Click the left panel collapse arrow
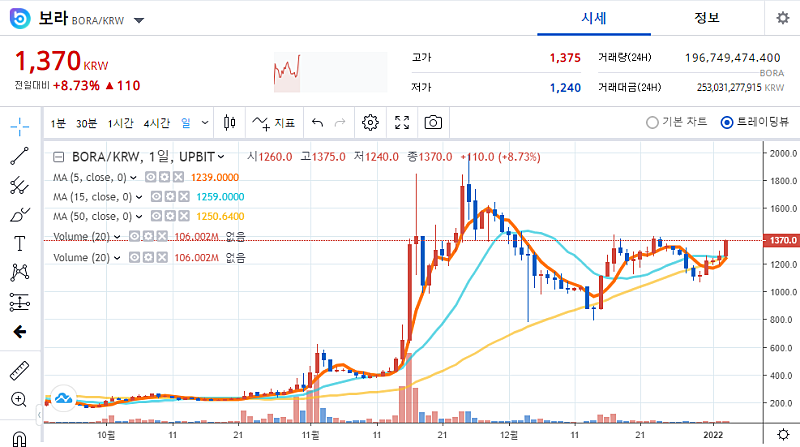This screenshot has width=800, height=447. (39, 415)
